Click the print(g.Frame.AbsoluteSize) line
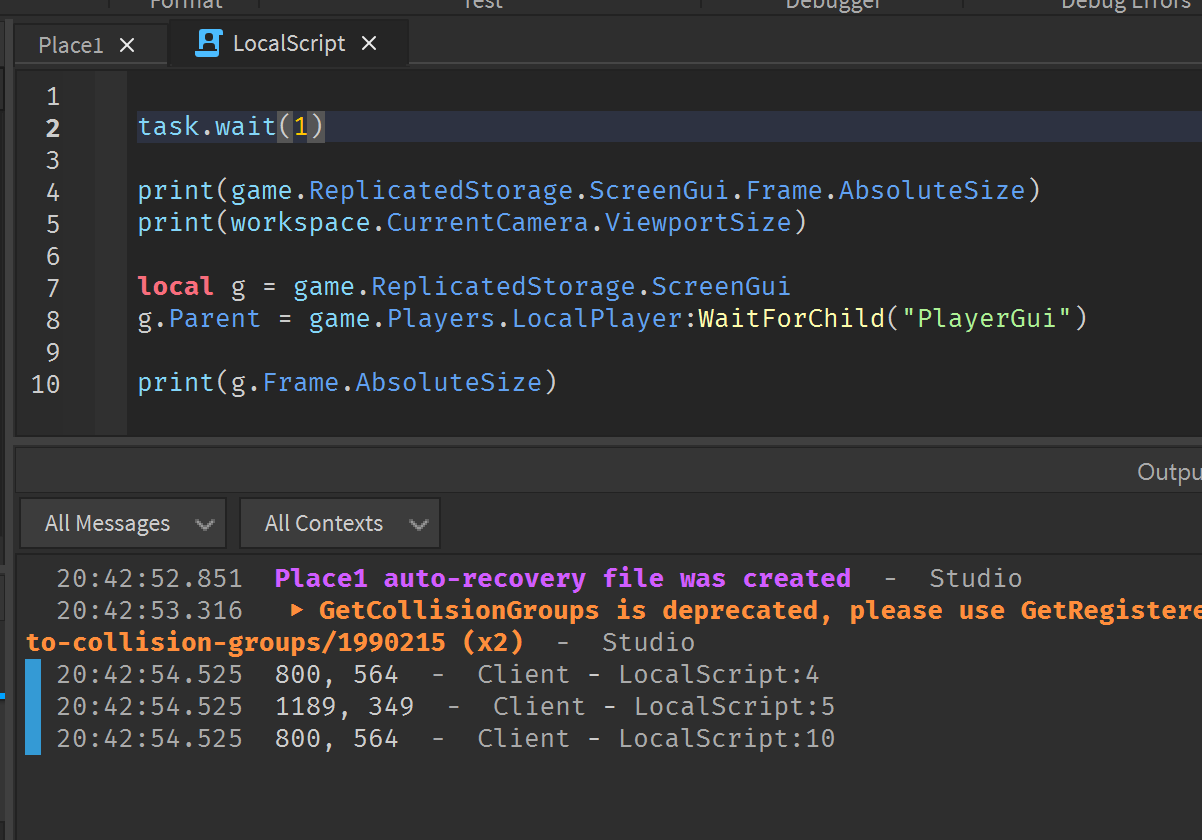1202x840 pixels. click(347, 382)
